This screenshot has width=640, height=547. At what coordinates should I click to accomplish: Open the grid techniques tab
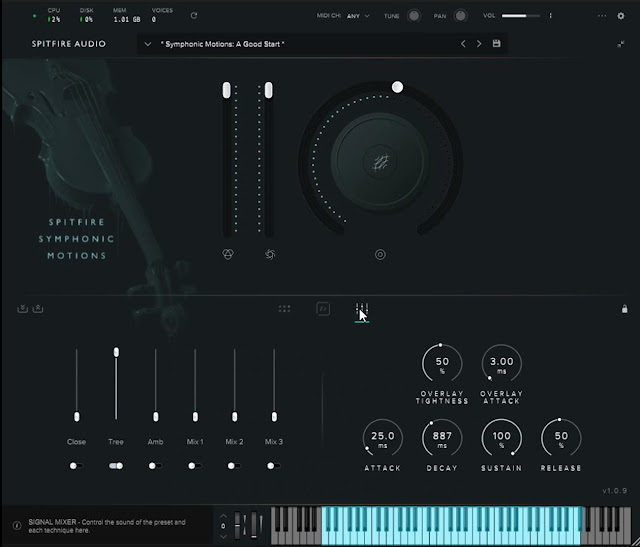(284, 309)
